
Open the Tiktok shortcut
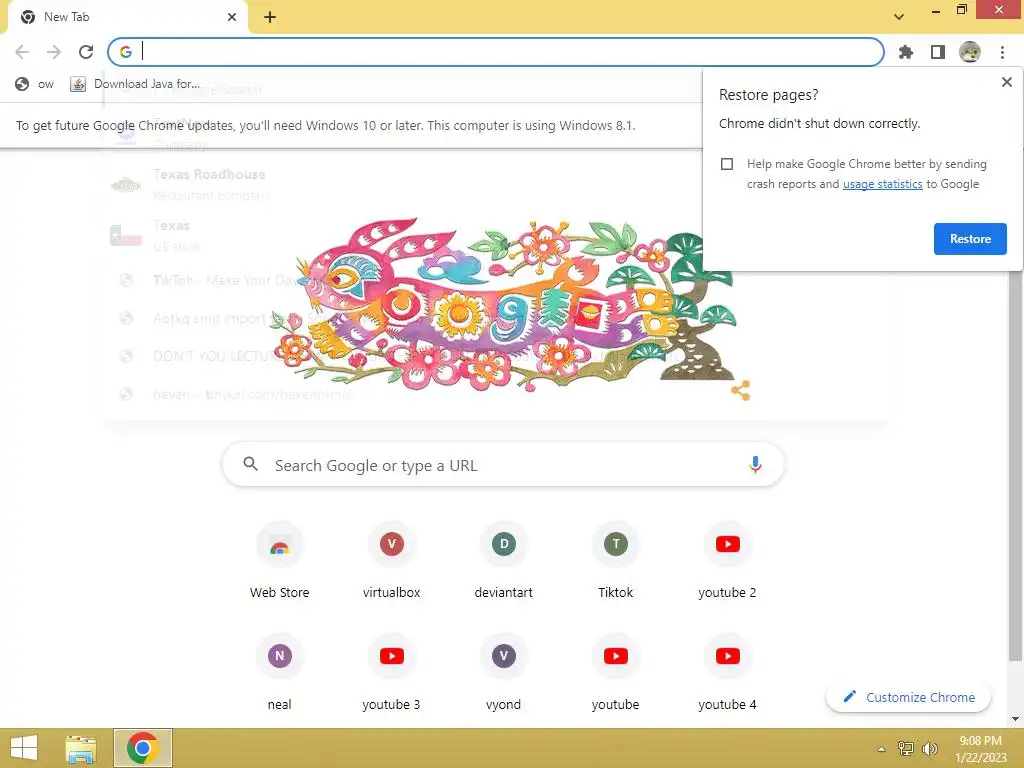(x=615, y=562)
